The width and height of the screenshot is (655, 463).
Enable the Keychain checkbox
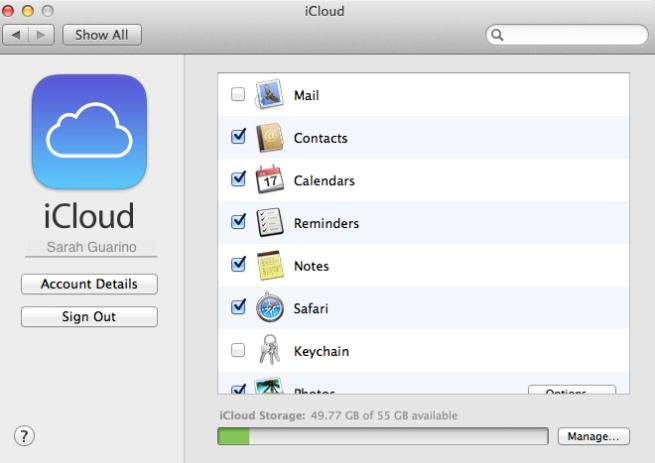[238, 351]
